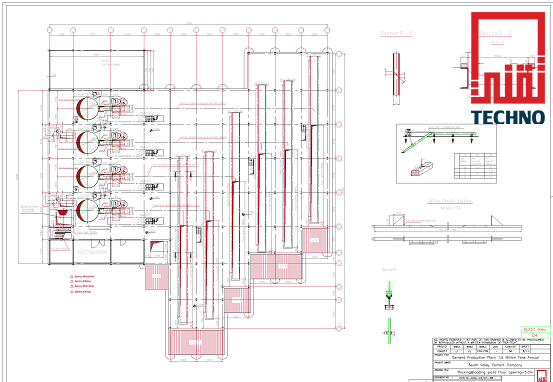Screen dimensions: 553x382
Task: Select the ELECTRIC ROOM label
Action: 92,252
